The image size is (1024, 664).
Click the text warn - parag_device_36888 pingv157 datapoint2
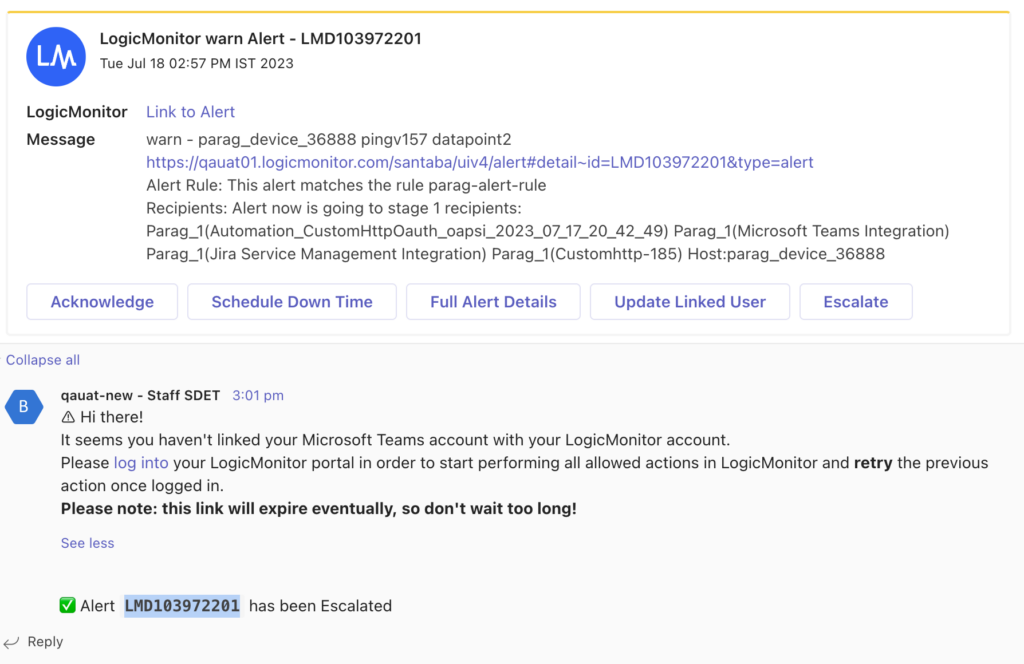(x=328, y=139)
